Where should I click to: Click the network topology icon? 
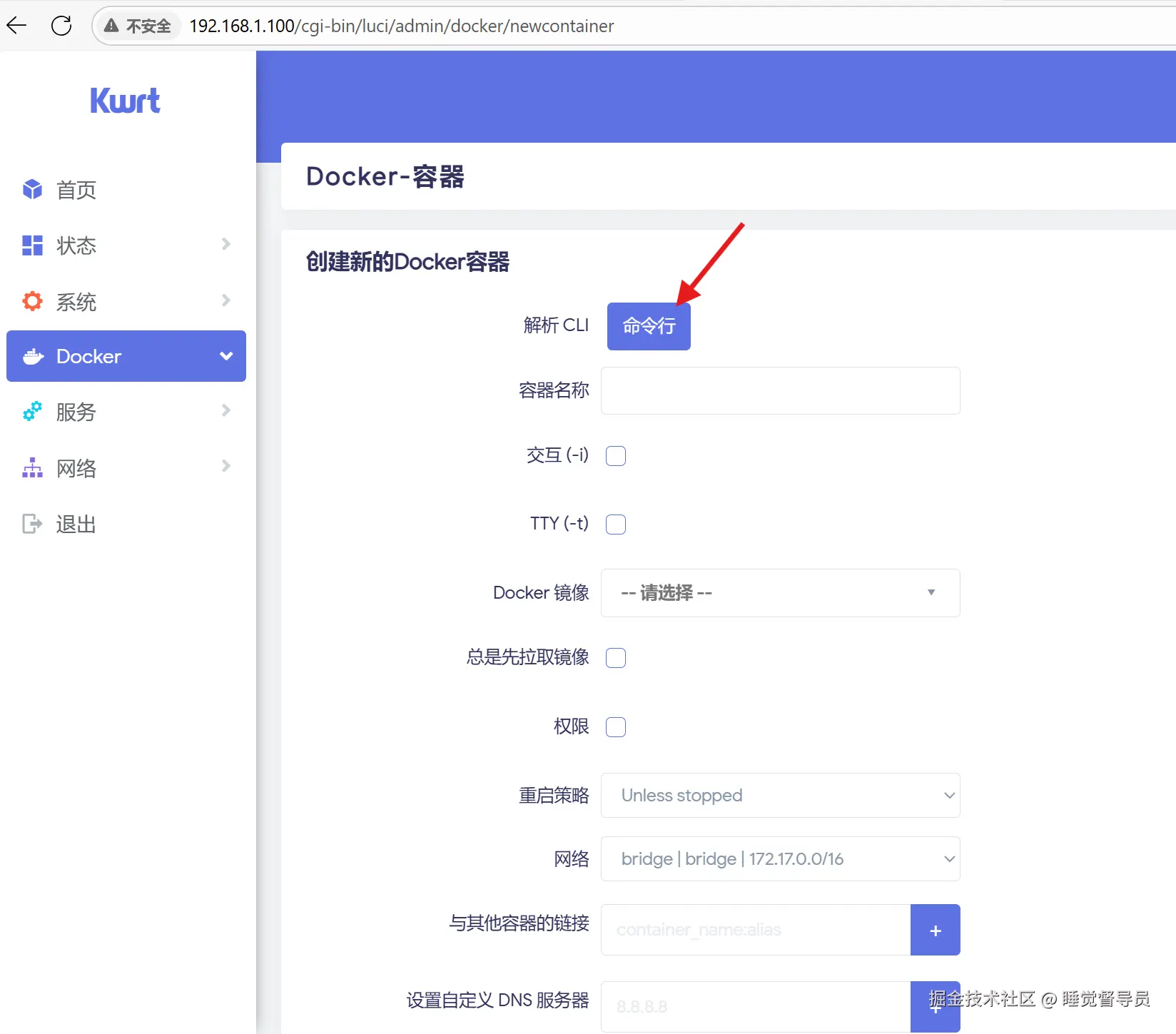[32, 467]
